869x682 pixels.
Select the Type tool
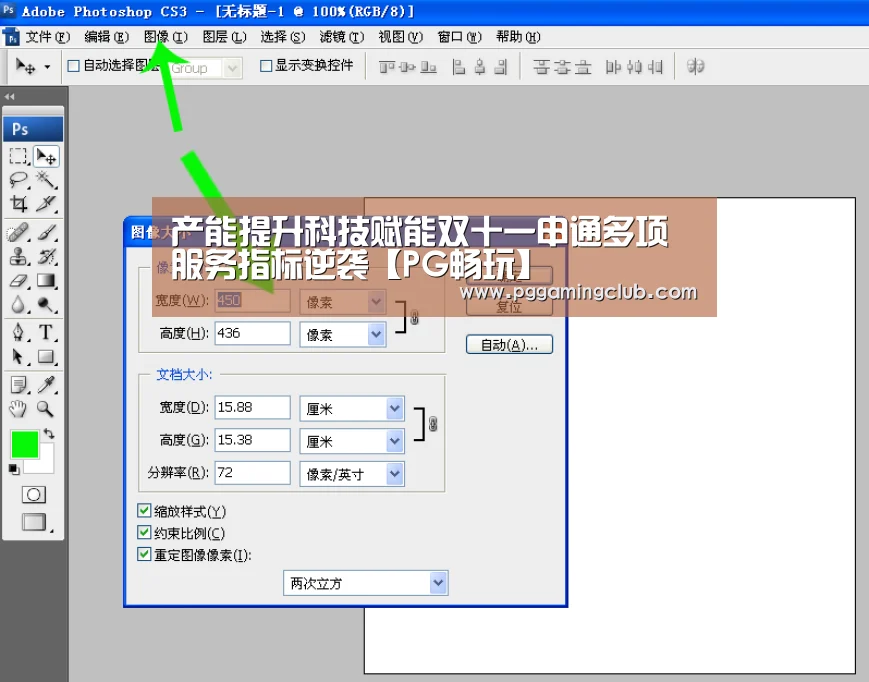coord(47,332)
